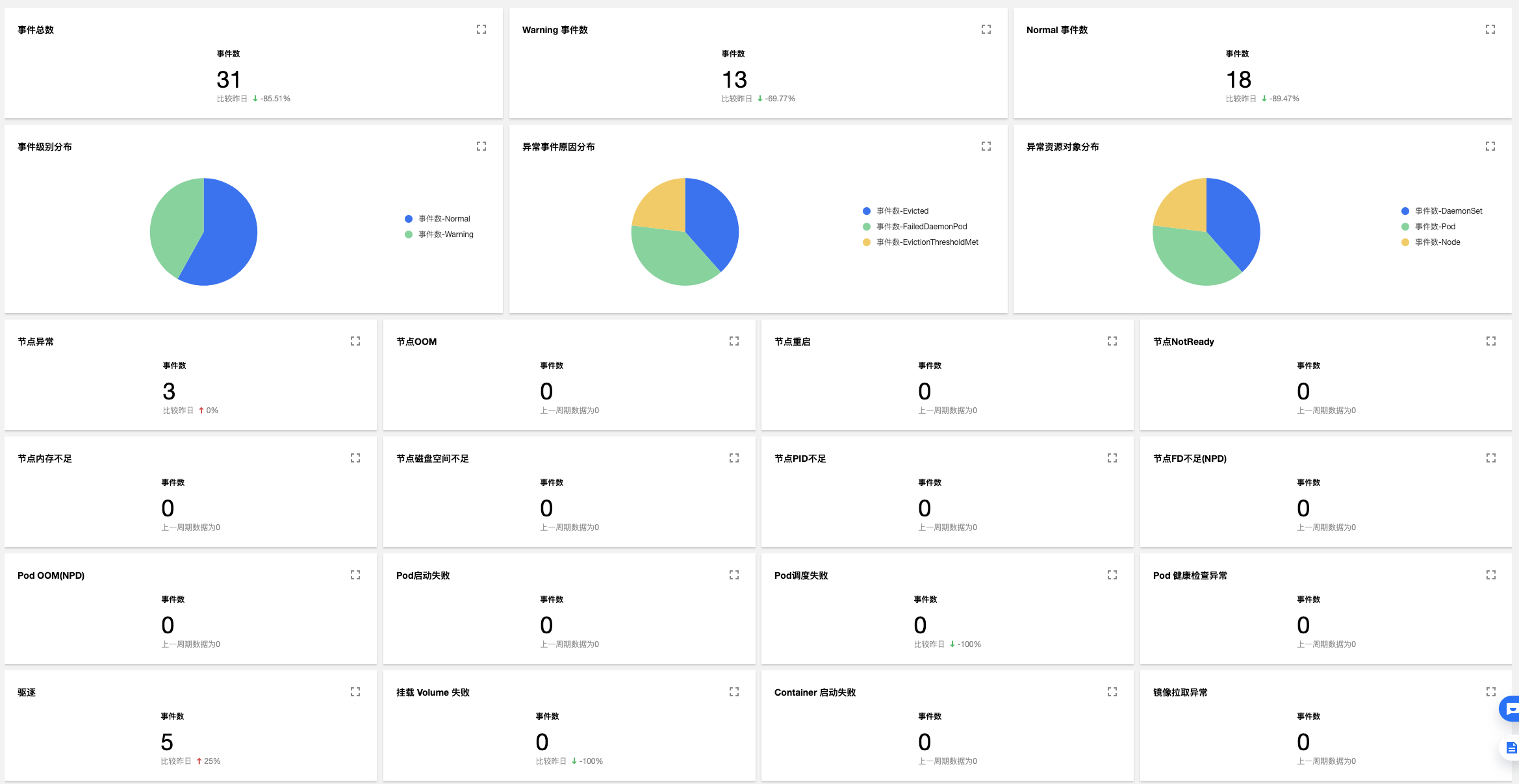Click green slice in 异常事件原因分布 pie
Image resolution: width=1519 pixels, height=784 pixels.
click(x=672, y=257)
